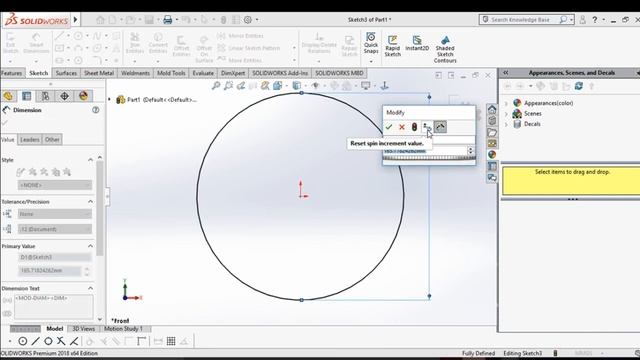This screenshot has width=640, height=360.
Task: Click the Dimension help question mark
Action: coord(96,110)
